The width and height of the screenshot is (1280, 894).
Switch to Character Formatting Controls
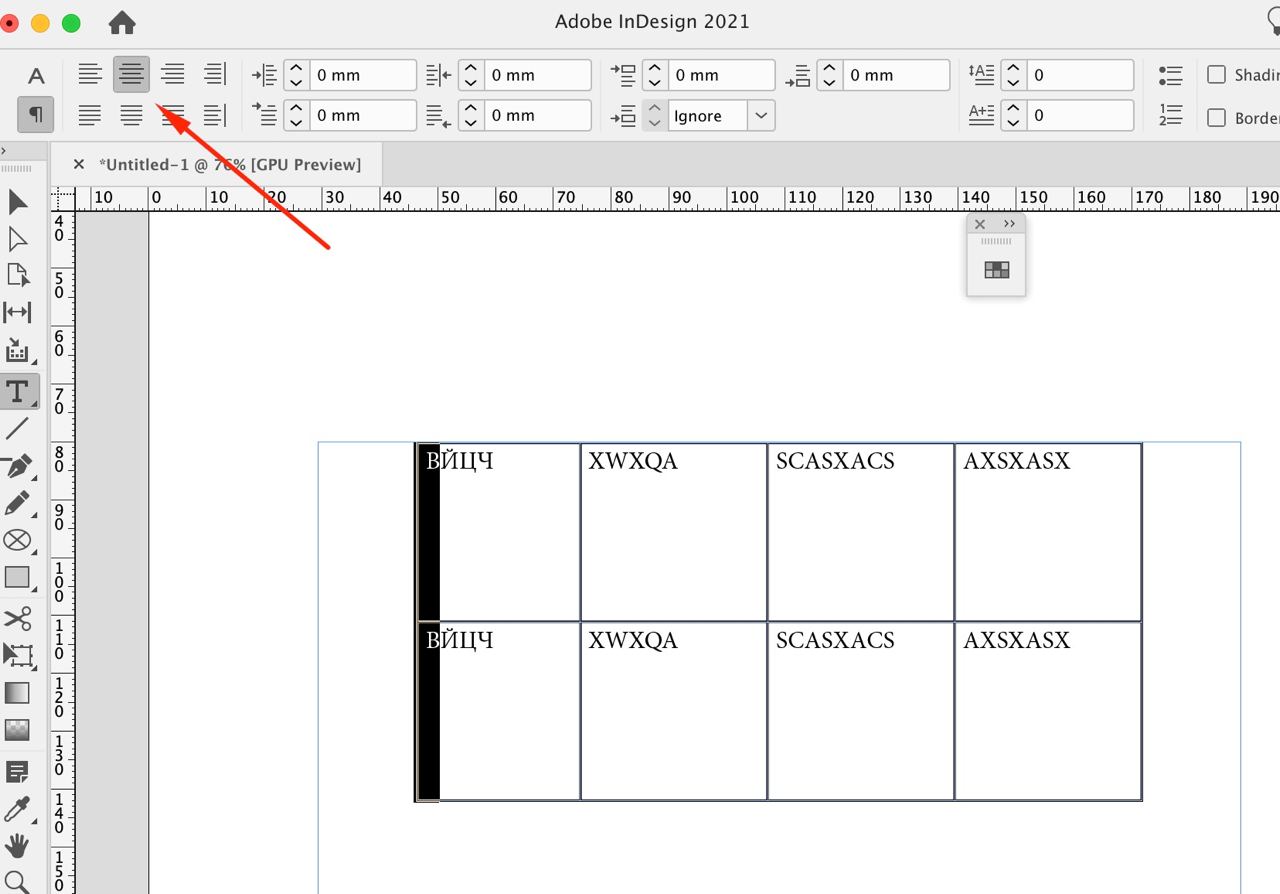point(36,76)
